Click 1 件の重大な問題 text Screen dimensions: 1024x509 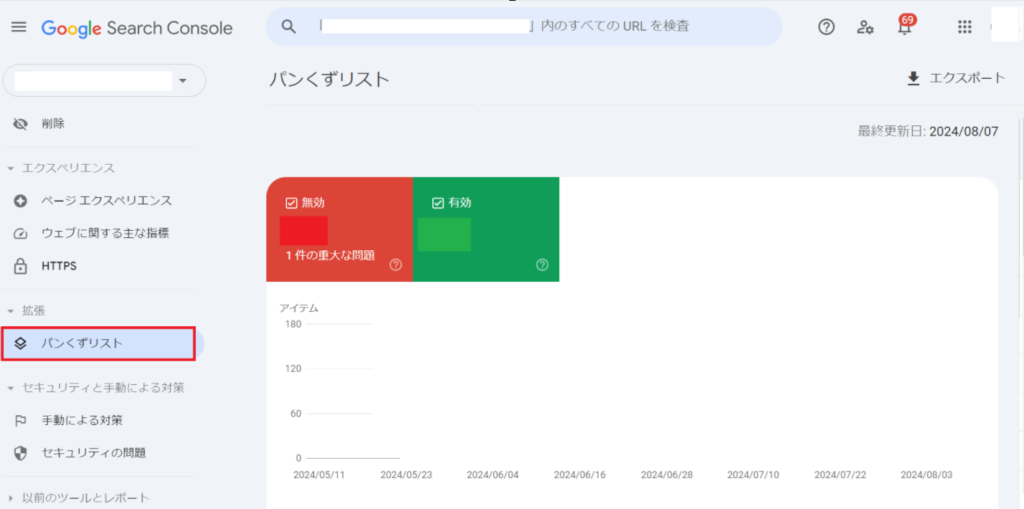click(x=330, y=255)
